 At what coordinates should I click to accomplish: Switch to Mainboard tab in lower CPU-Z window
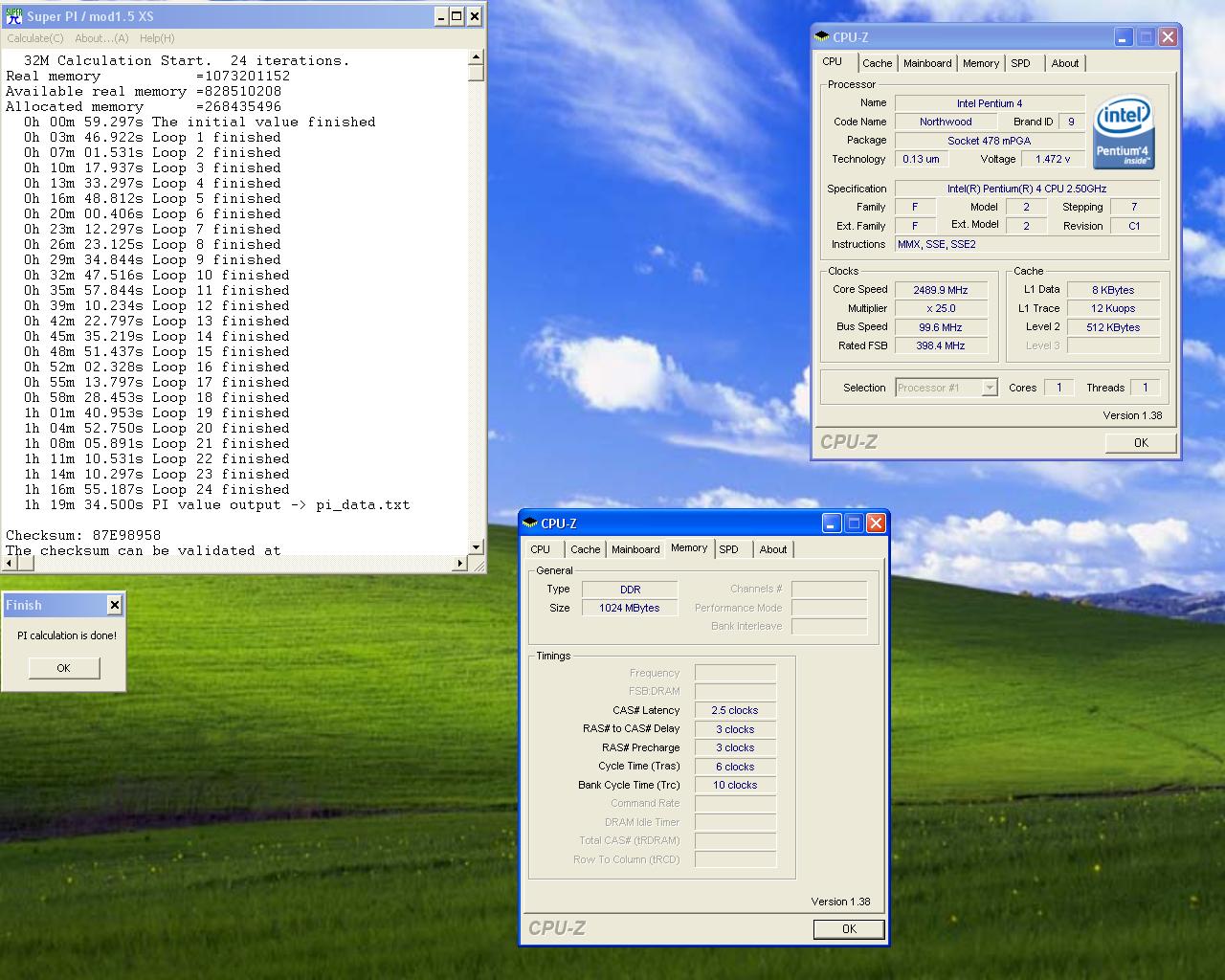(635, 549)
